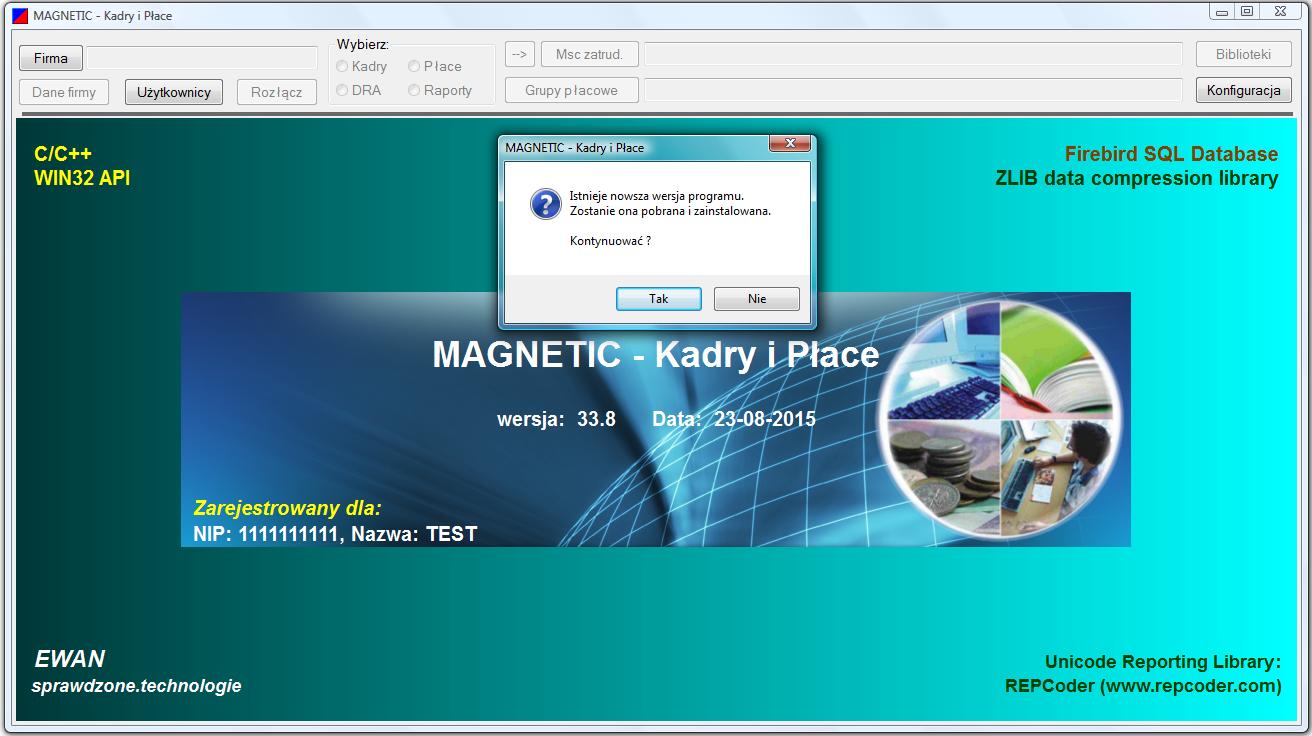Click the circular photo collage image
This screenshot has height=736, width=1312.
(1001, 420)
